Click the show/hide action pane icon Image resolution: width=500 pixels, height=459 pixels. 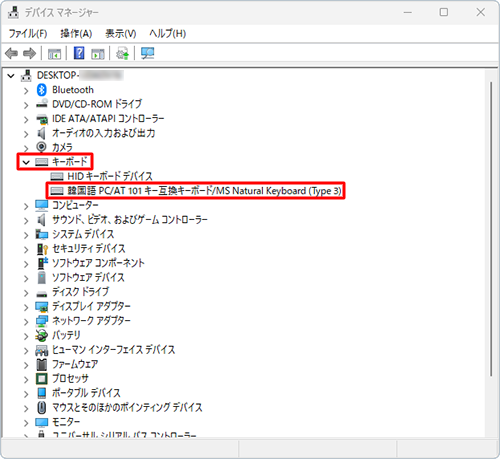98,54
